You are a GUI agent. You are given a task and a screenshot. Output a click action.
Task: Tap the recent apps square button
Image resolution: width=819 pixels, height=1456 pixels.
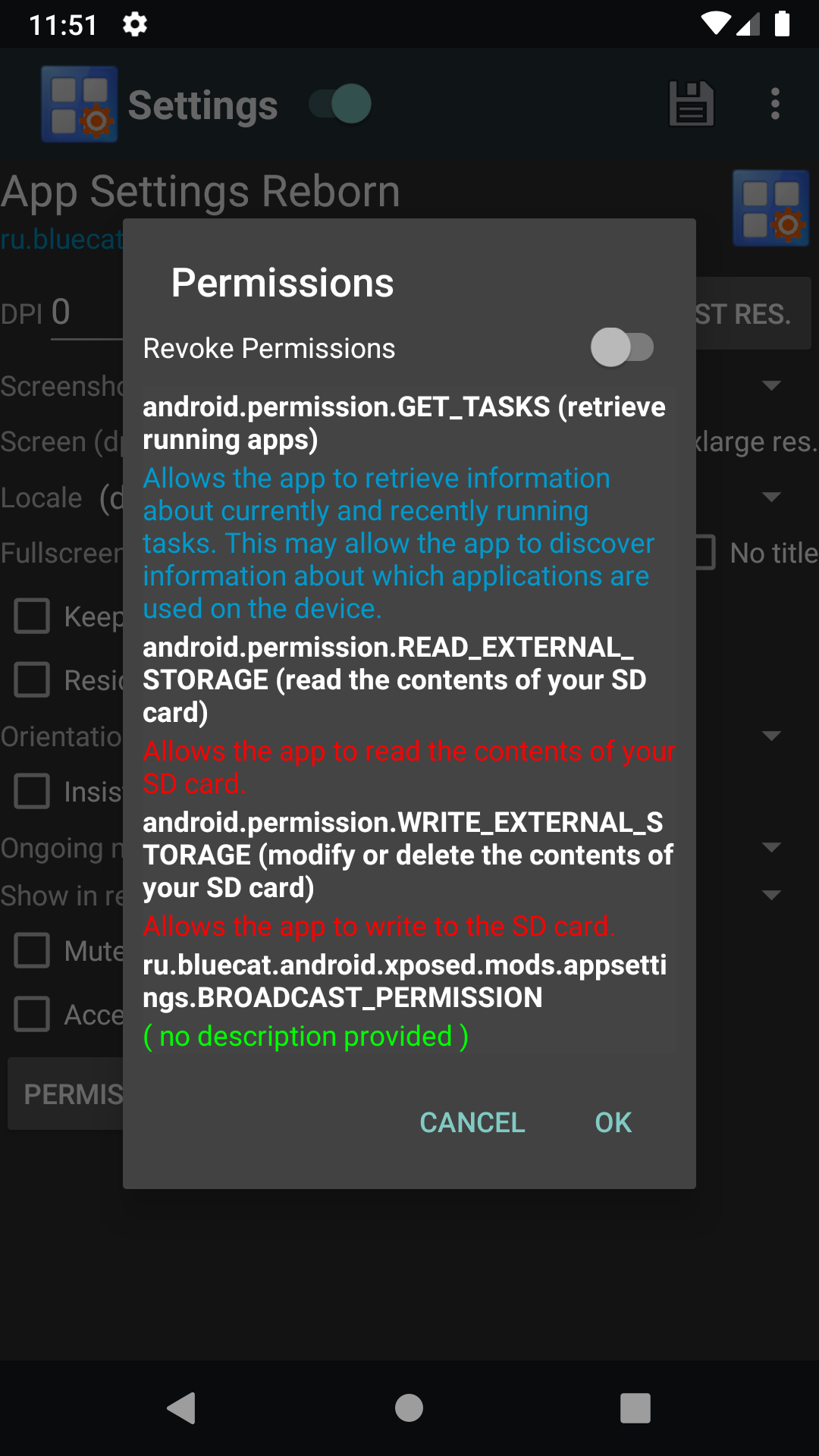click(635, 1408)
